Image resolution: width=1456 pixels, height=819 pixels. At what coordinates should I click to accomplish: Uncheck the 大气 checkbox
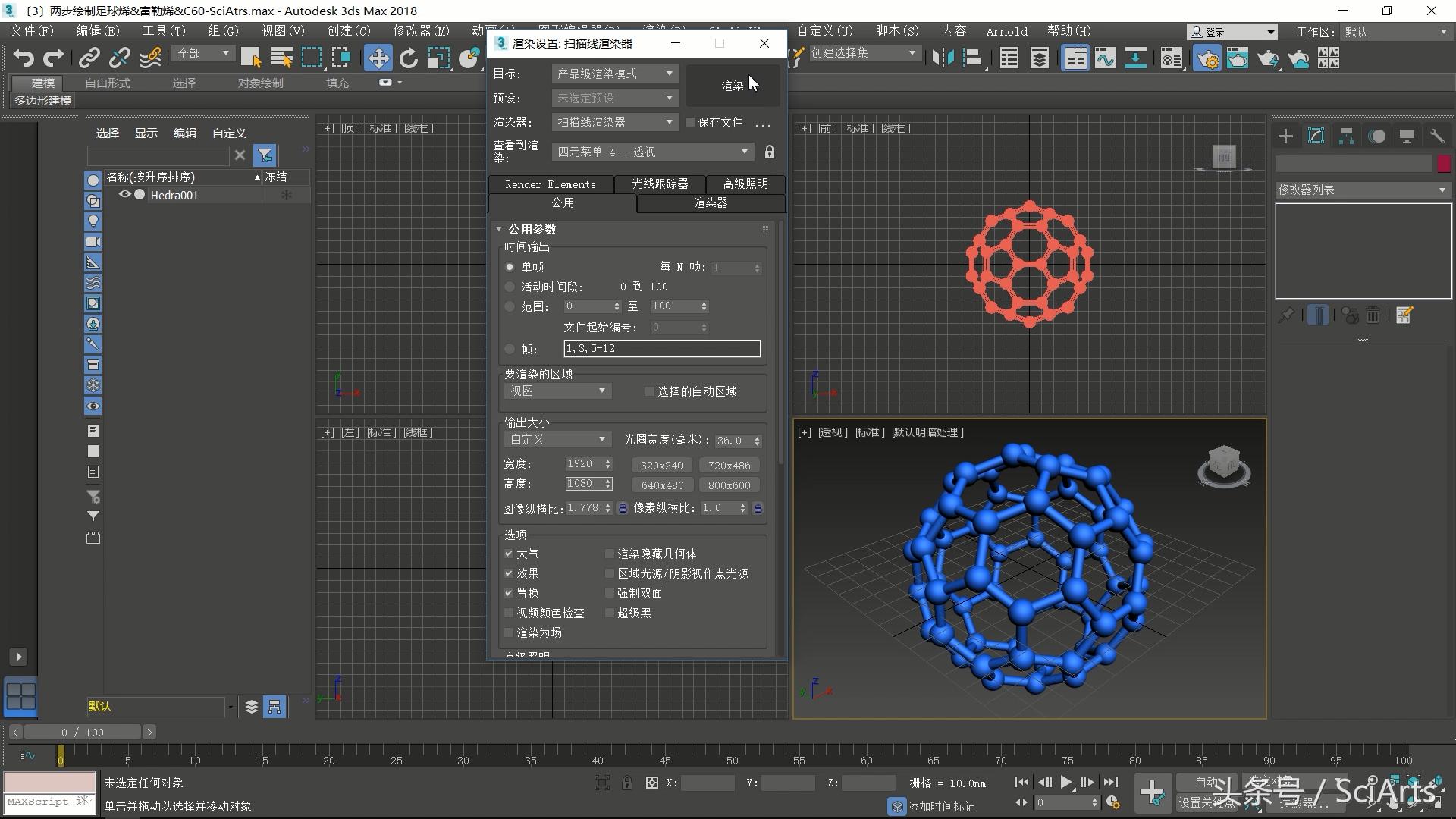pyautogui.click(x=509, y=554)
